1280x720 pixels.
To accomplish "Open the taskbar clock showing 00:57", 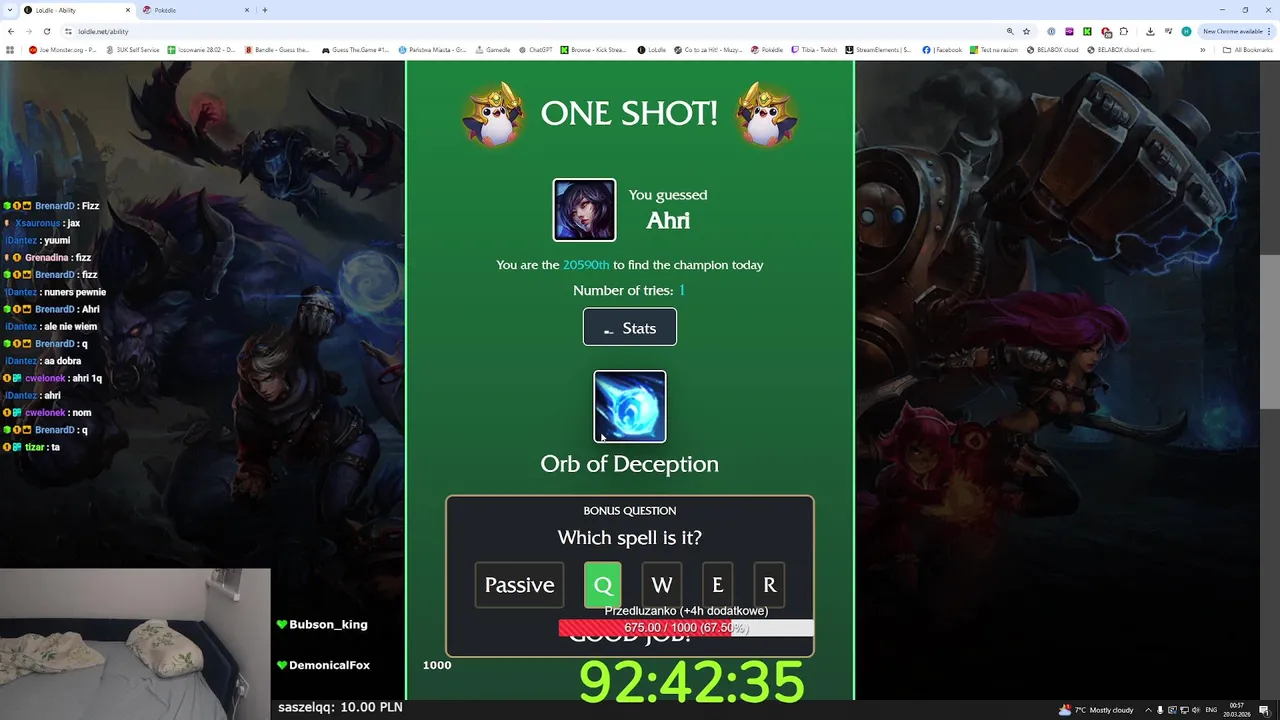I will (1237, 710).
